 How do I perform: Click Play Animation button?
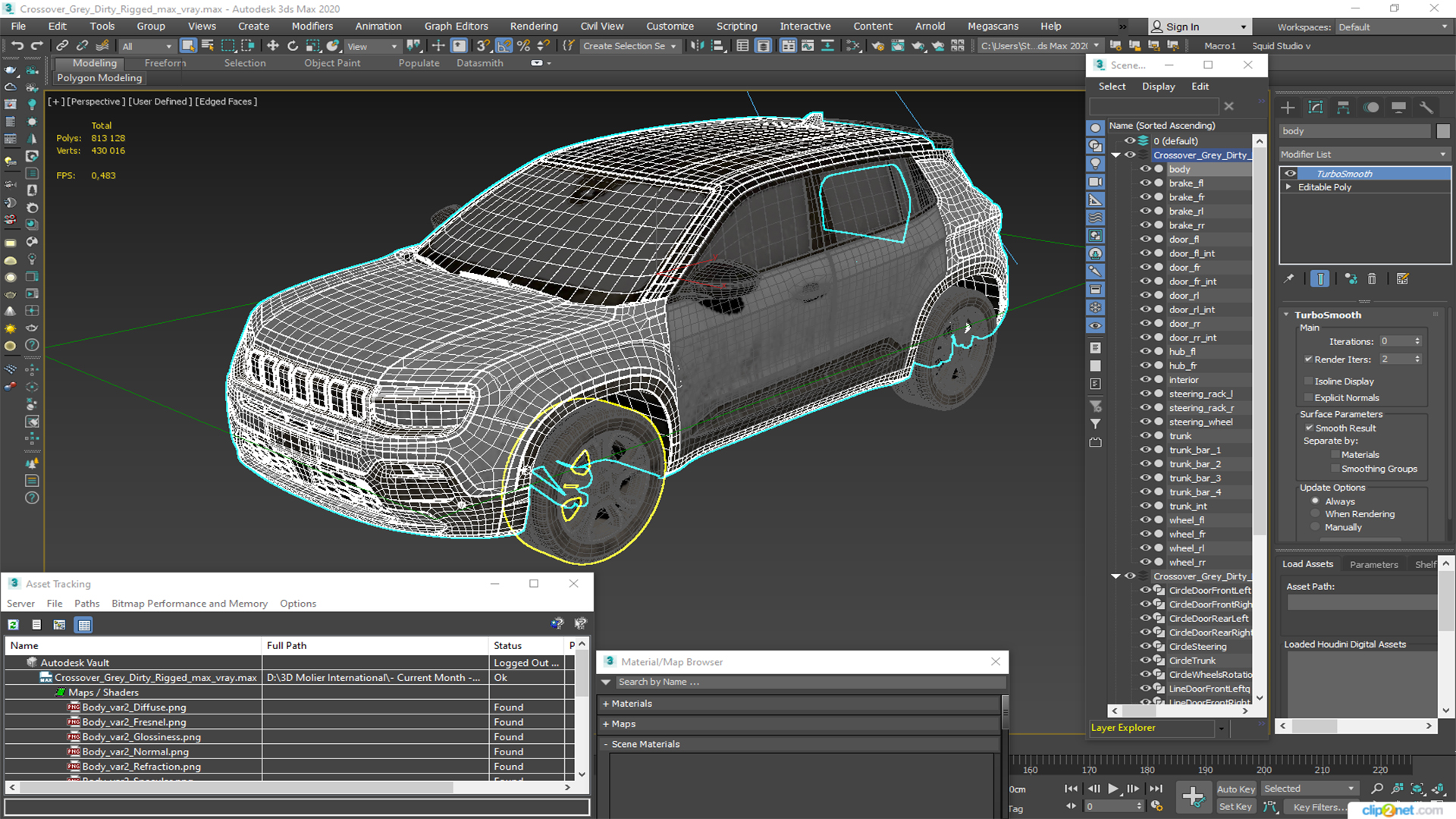(x=1112, y=789)
